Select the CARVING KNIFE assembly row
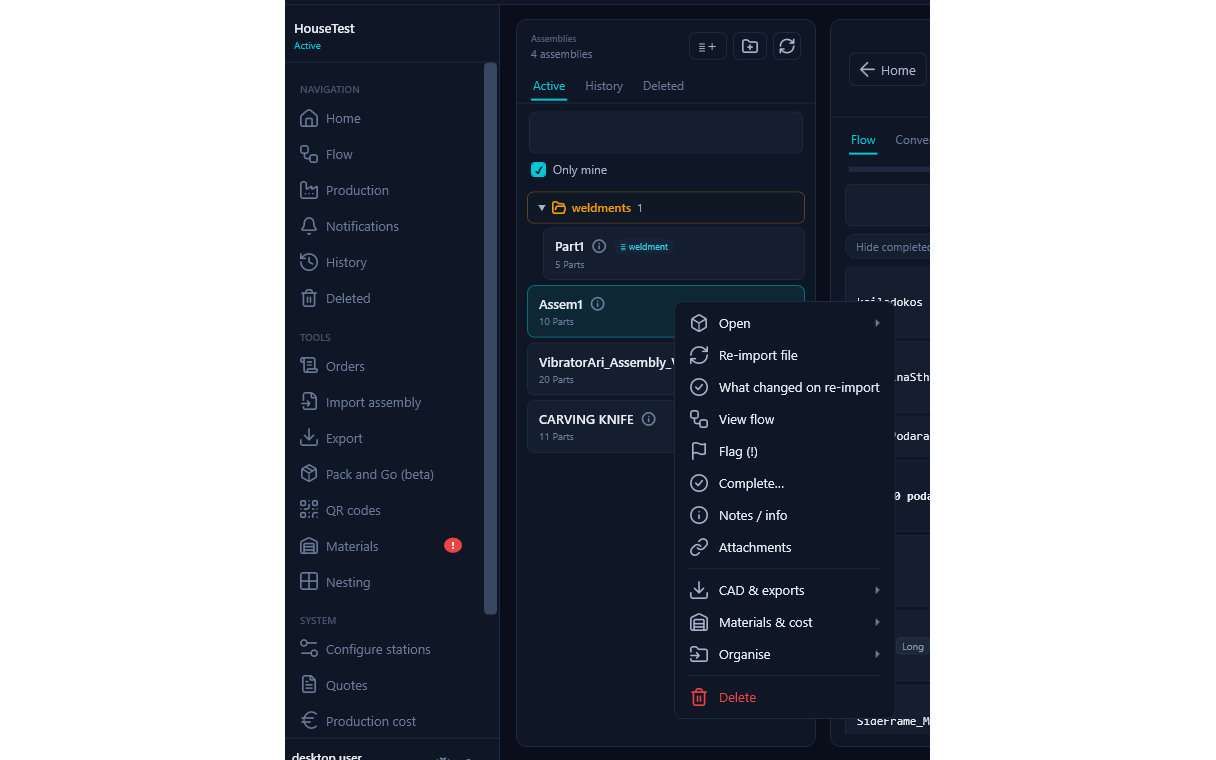 [600, 427]
